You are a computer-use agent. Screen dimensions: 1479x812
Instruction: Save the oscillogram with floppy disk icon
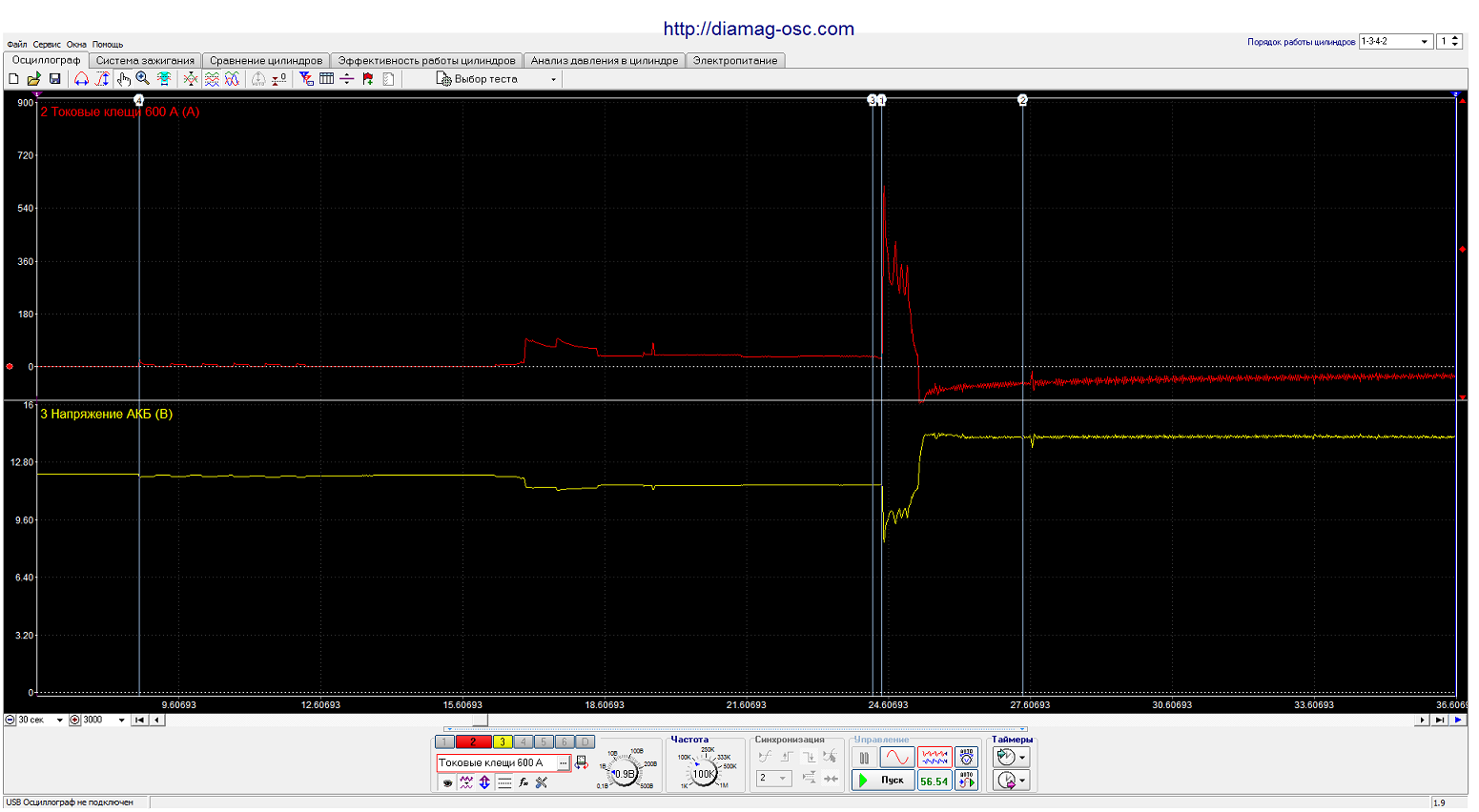[x=54, y=79]
